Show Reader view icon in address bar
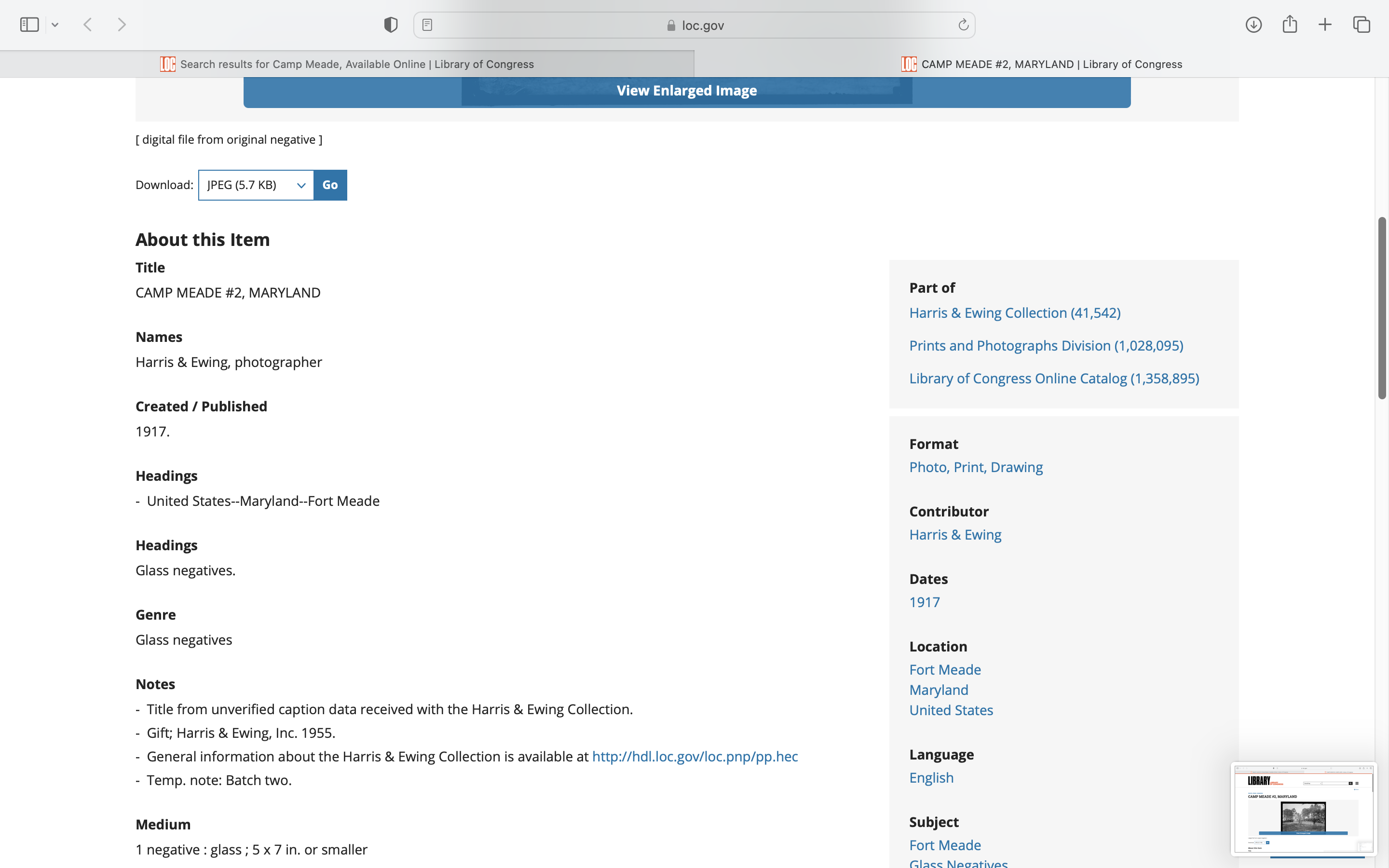Viewport: 1389px width, 868px height. tap(427, 25)
